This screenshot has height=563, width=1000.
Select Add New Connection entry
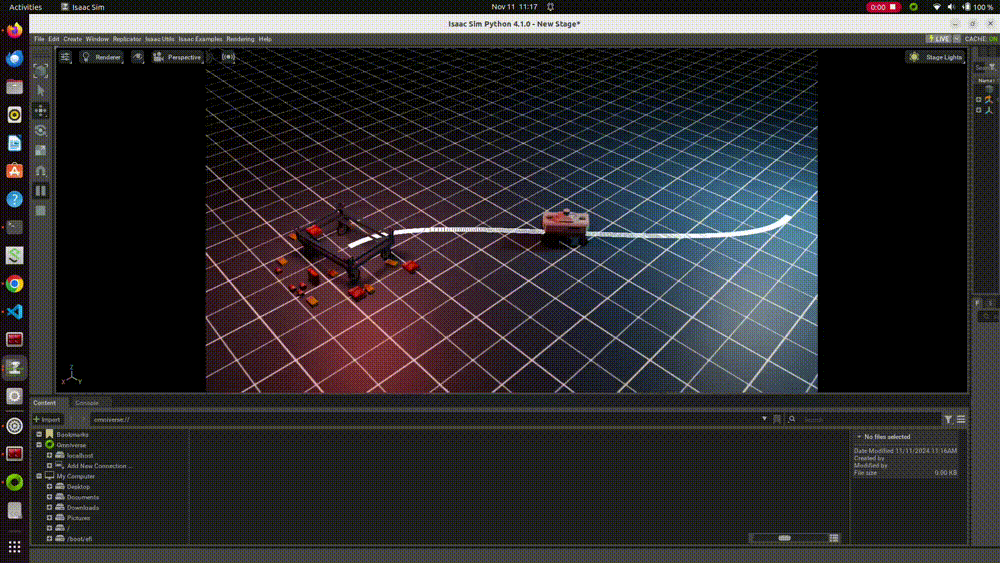[99, 466]
